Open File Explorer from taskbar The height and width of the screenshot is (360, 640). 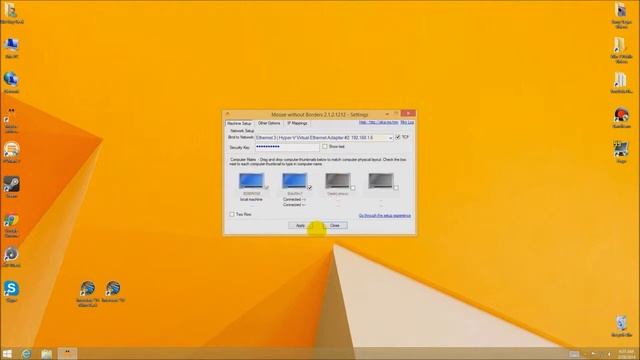tap(47, 353)
